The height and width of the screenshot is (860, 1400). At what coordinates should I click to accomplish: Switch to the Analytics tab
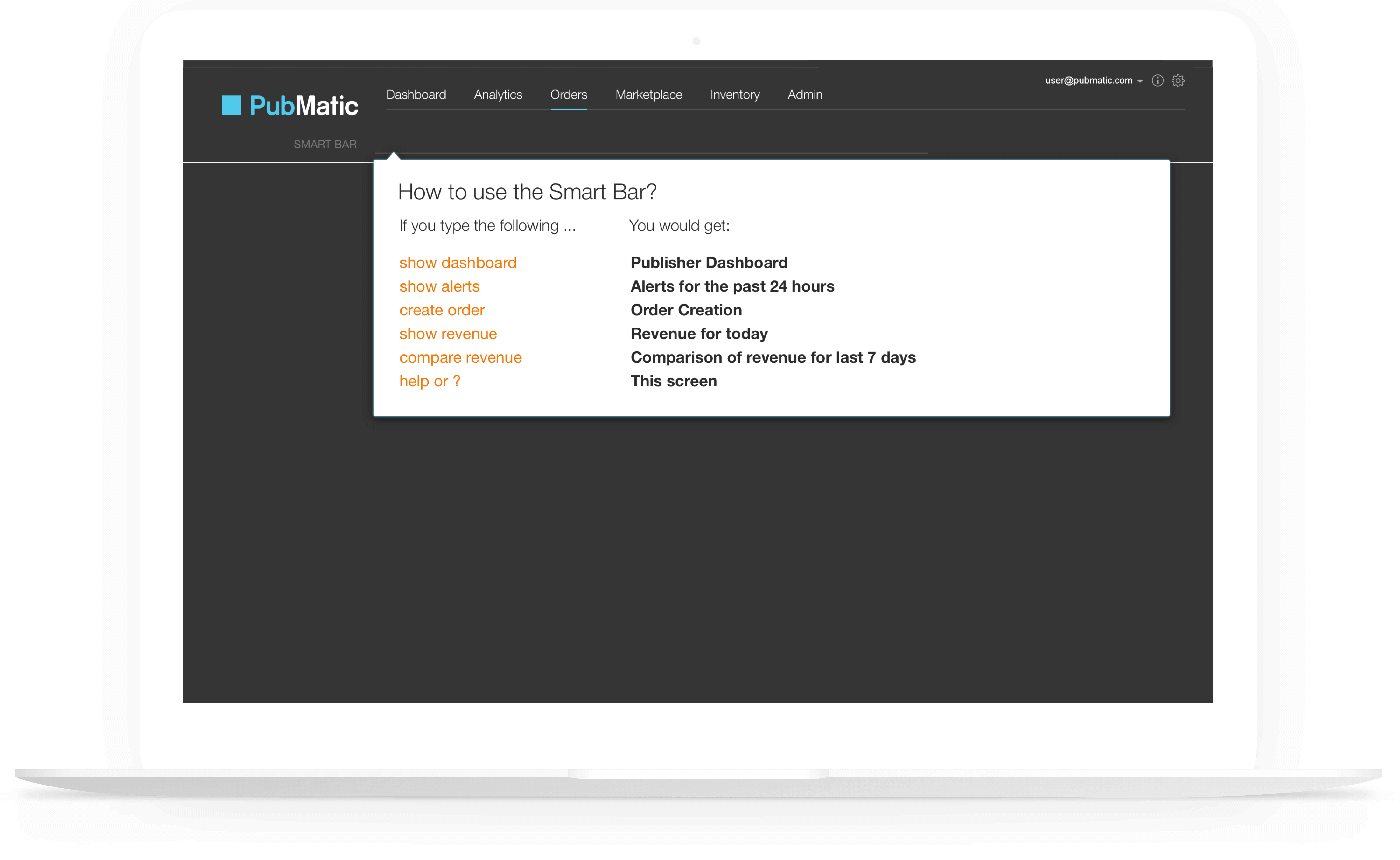[498, 95]
